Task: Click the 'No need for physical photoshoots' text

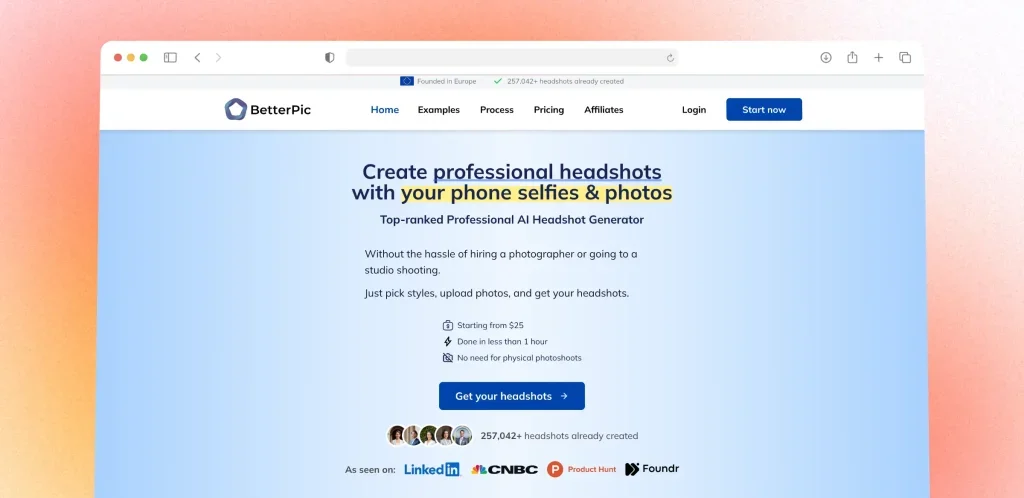Action: coord(519,358)
